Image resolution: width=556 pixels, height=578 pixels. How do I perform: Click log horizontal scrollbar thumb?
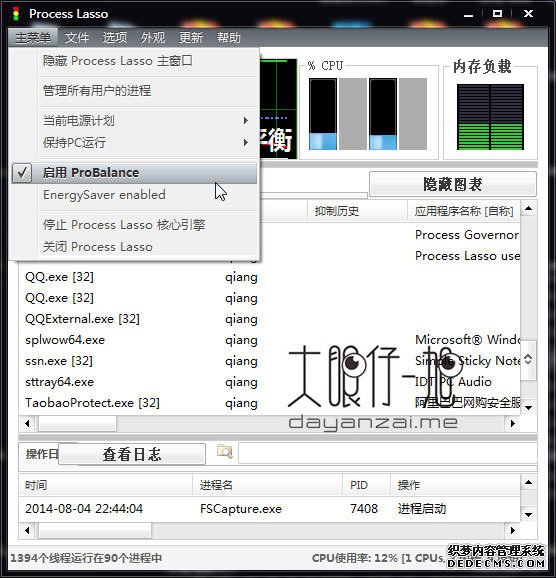[x=95, y=531]
